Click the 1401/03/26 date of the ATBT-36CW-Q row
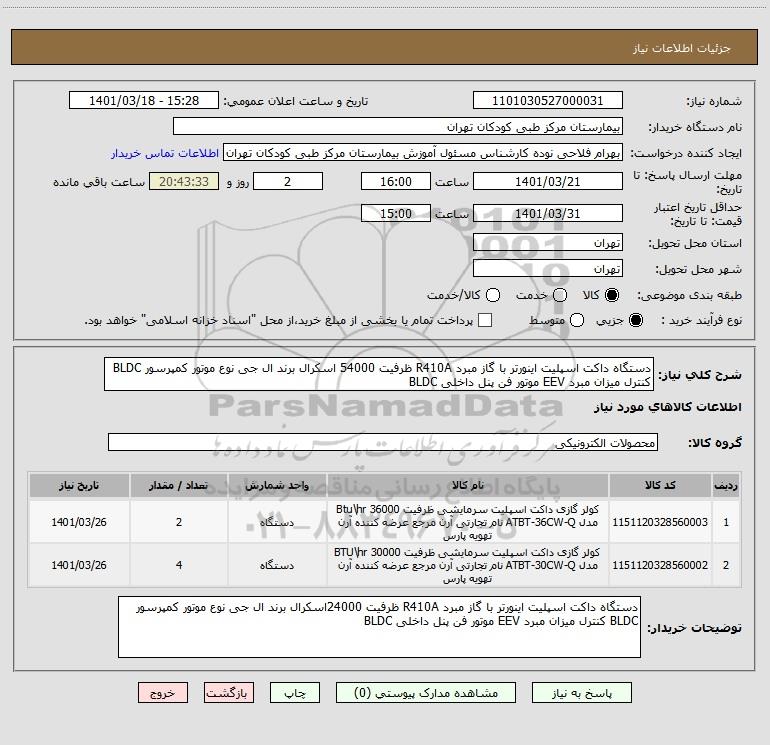Viewport: 770px width, 745px height. pyautogui.click(x=79, y=522)
